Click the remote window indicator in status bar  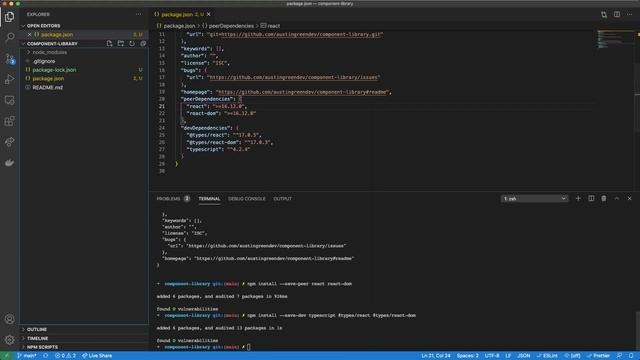tap(6, 356)
